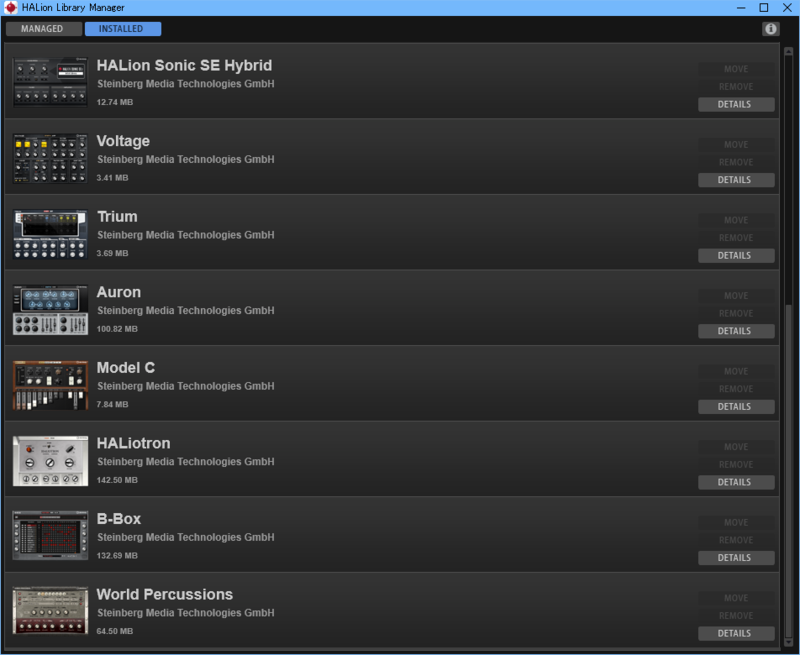Screen dimensions: 800x655
Task: Open DETAILS for Auron library
Action: click(x=736, y=331)
